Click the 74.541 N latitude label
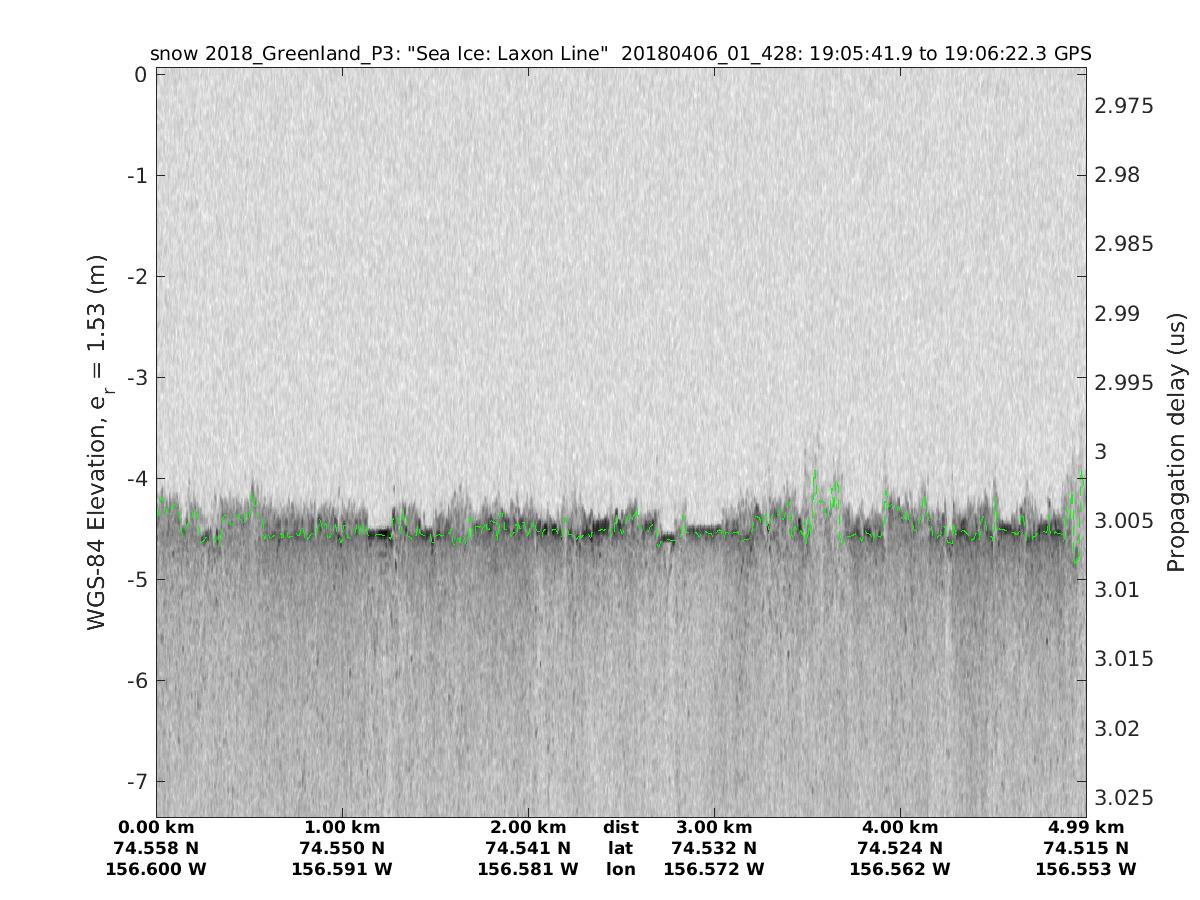Viewport: 1200px width, 900px height. coord(528,848)
